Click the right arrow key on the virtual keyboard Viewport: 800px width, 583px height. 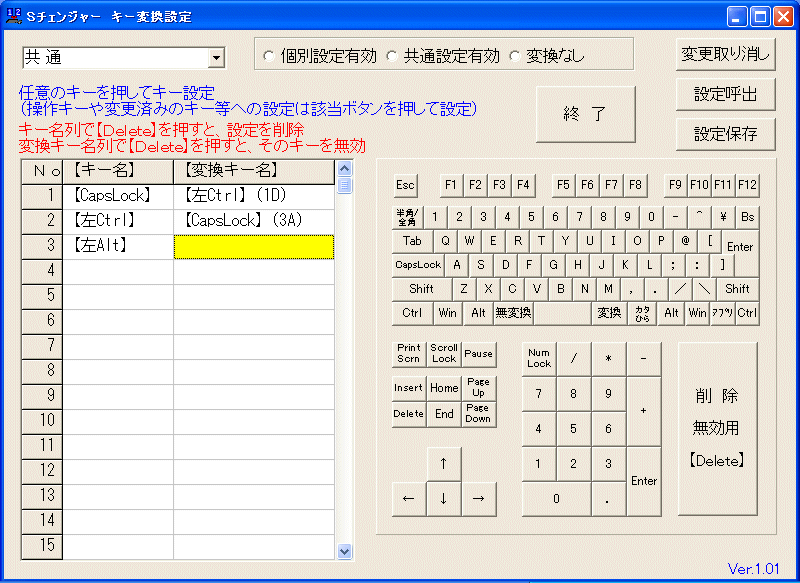(x=479, y=498)
